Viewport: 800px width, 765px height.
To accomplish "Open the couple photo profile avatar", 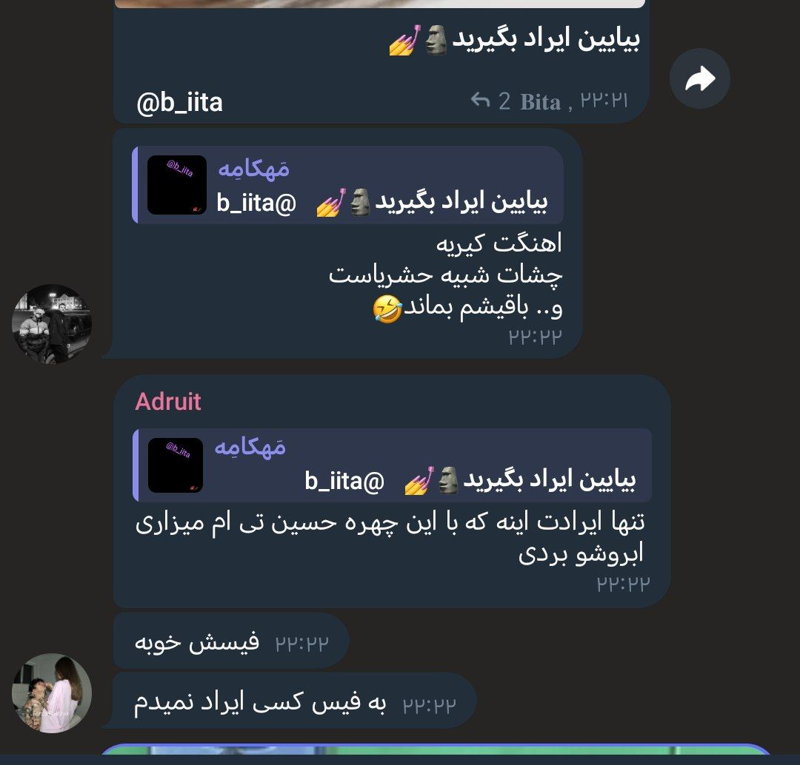I will click(x=52, y=693).
